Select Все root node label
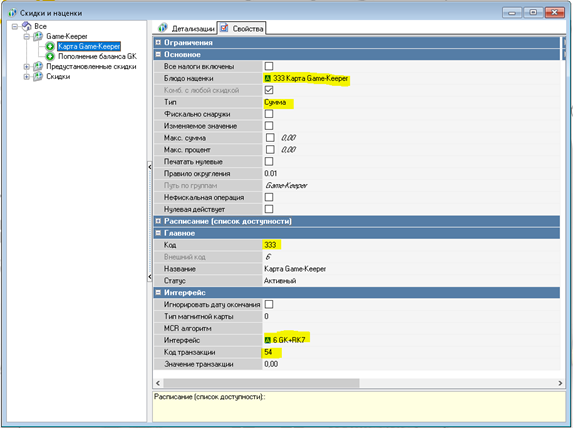 [x=40, y=26]
